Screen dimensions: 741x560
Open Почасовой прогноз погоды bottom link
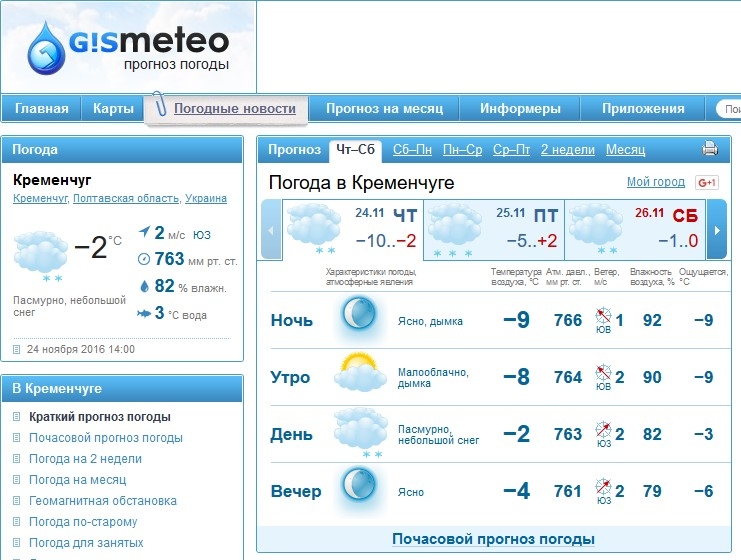pyautogui.click(x=493, y=539)
